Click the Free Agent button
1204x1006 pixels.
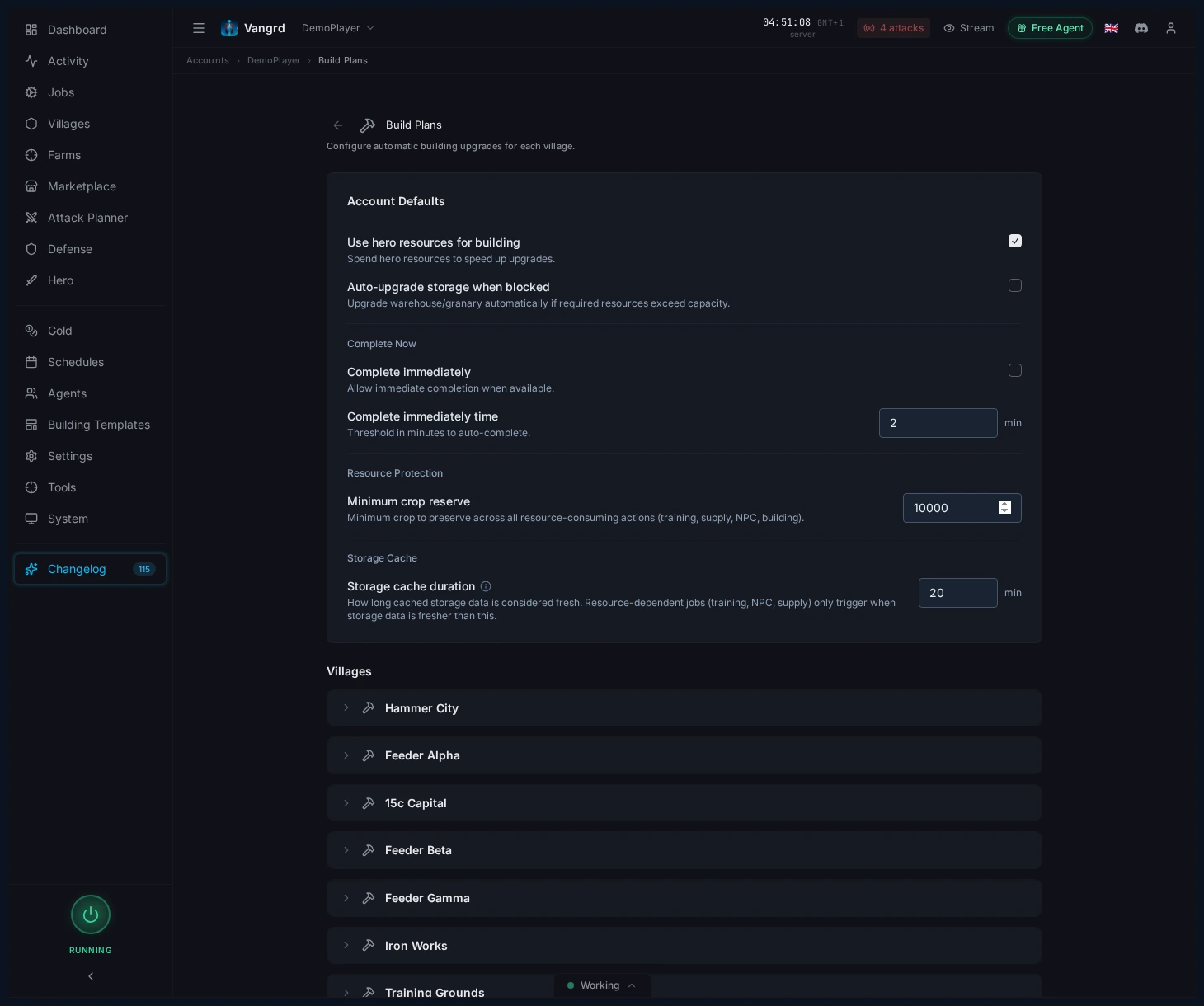click(x=1051, y=27)
